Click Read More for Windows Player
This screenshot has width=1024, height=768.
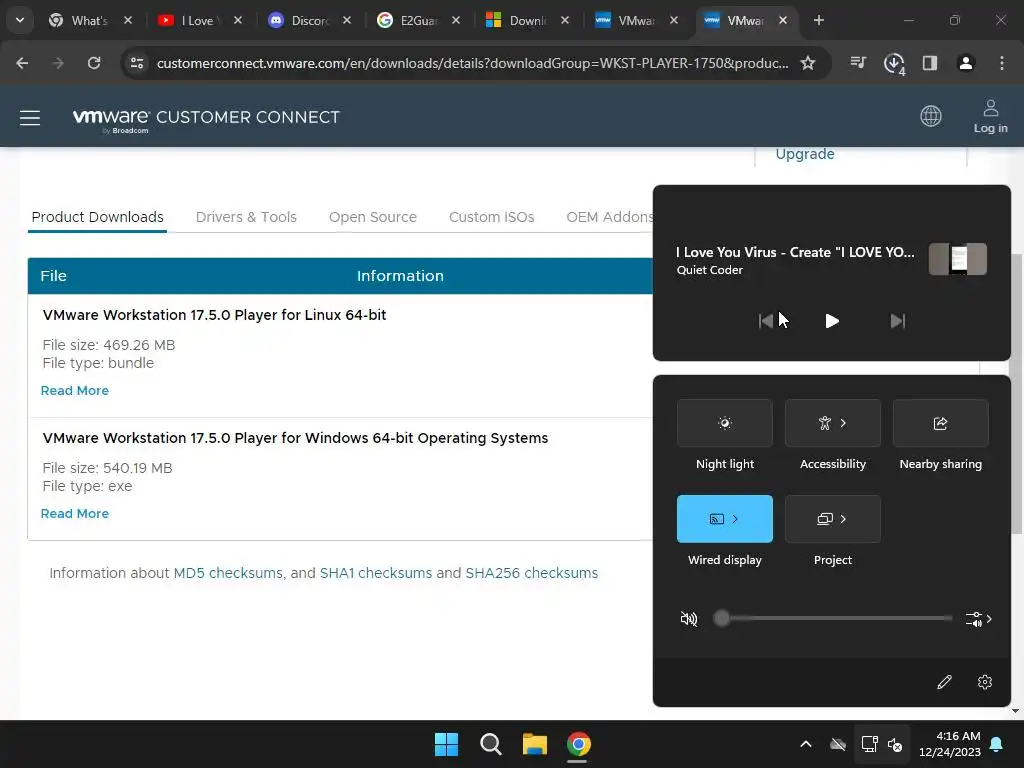(x=74, y=513)
